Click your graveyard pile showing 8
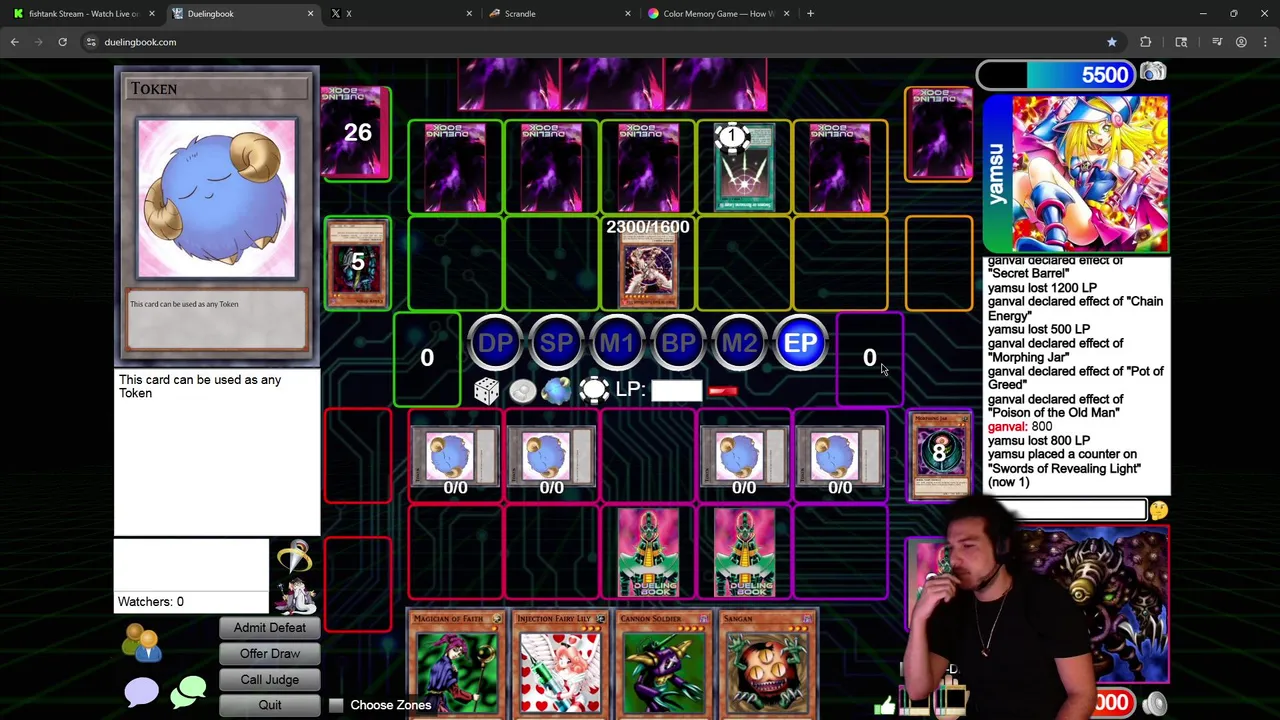Image resolution: width=1280 pixels, height=720 pixels. [939, 455]
